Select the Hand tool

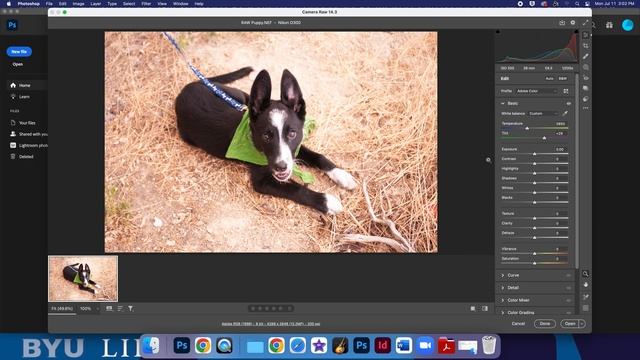tap(586, 284)
